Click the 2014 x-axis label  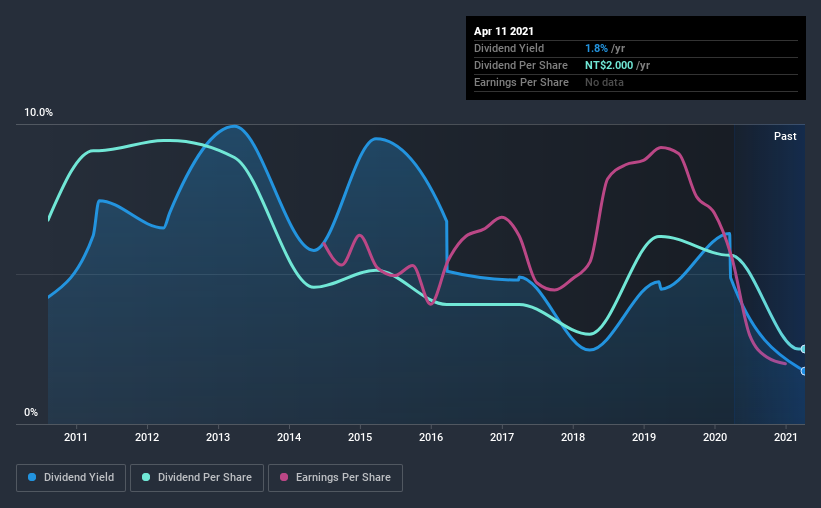click(289, 437)
